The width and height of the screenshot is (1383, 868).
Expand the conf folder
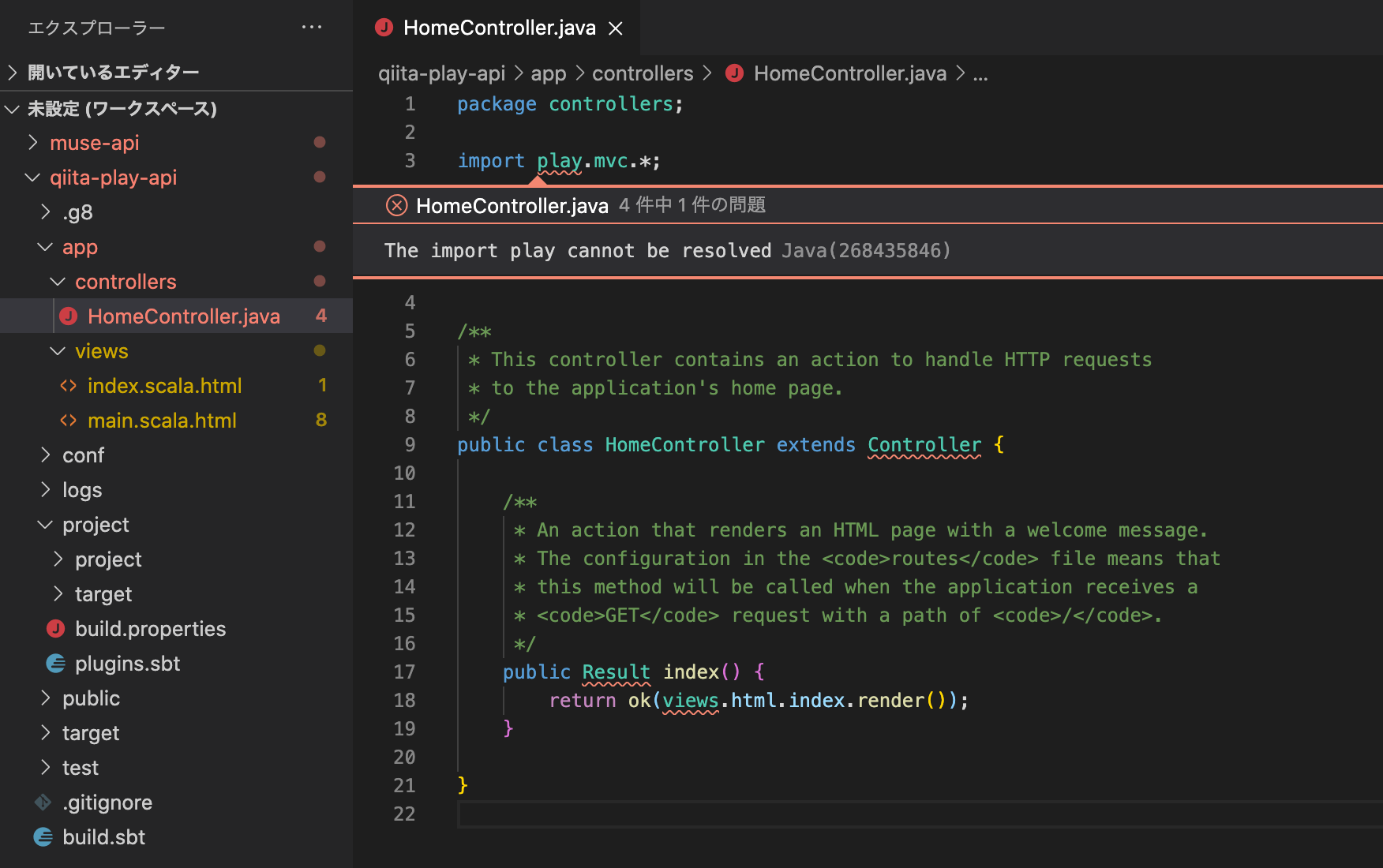[x=46, y=455]
